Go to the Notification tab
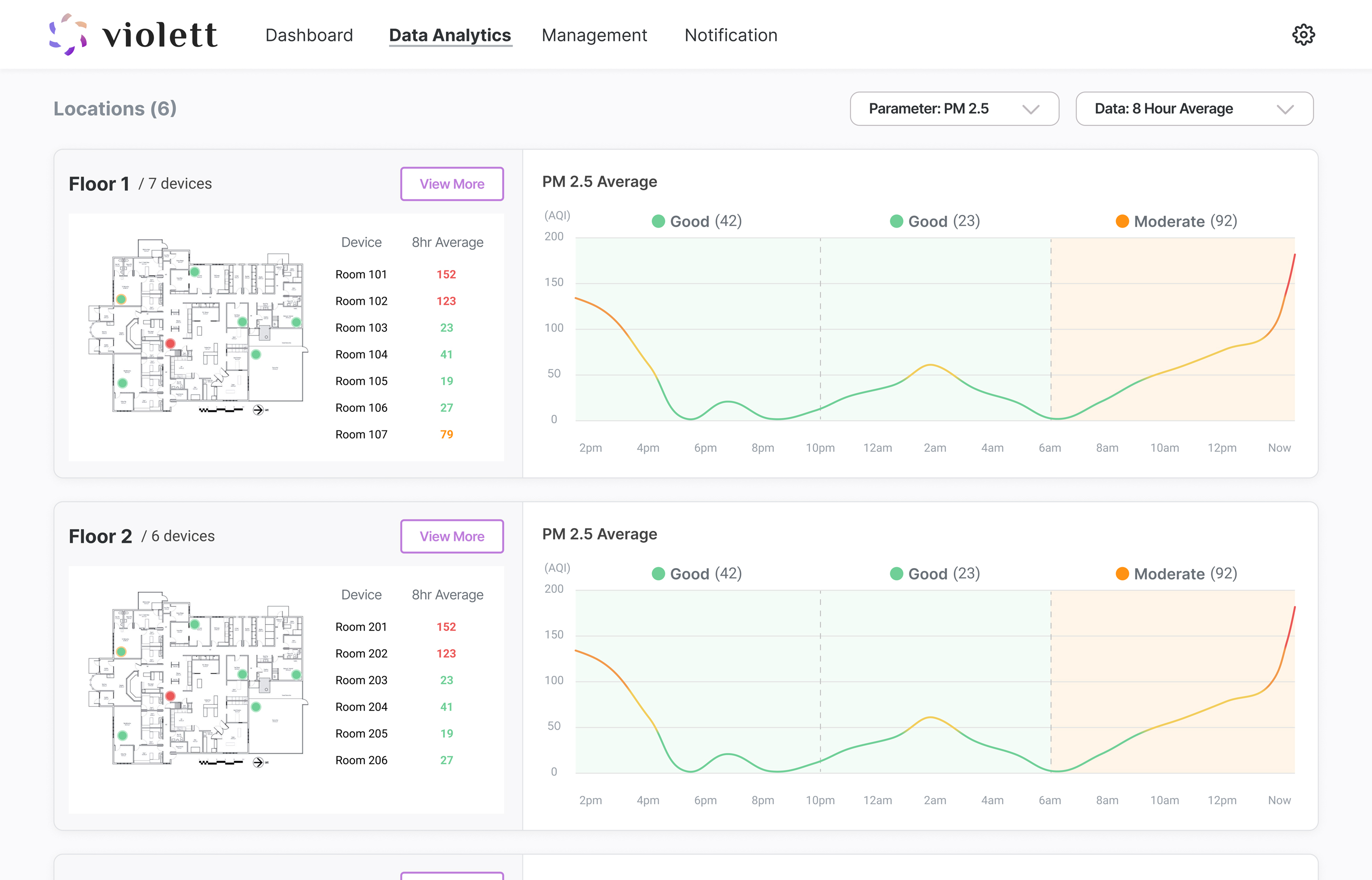This screenshot has width=1372, height=880. (x=731, y=35)
